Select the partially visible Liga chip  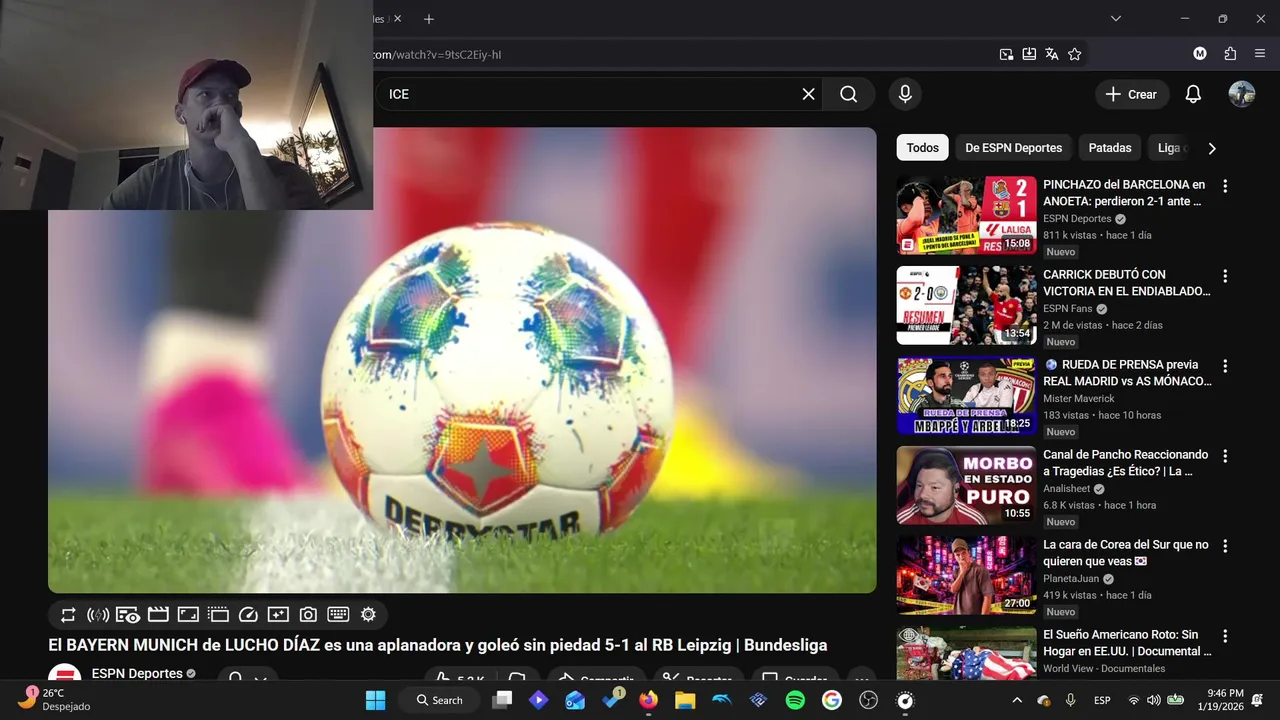[x=1170, y=148]
